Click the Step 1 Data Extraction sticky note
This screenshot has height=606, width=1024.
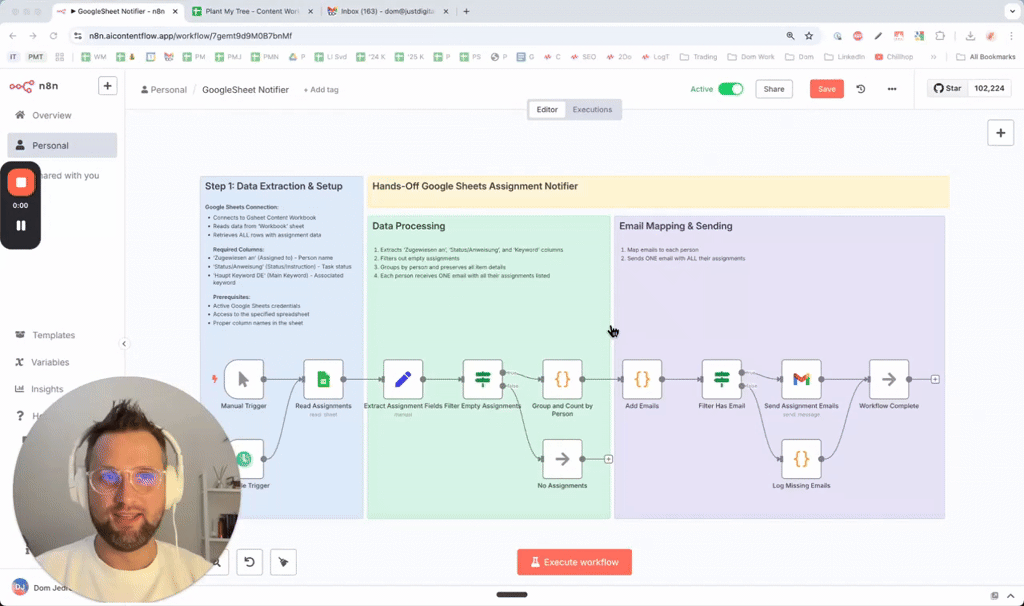tap(281, 347)
